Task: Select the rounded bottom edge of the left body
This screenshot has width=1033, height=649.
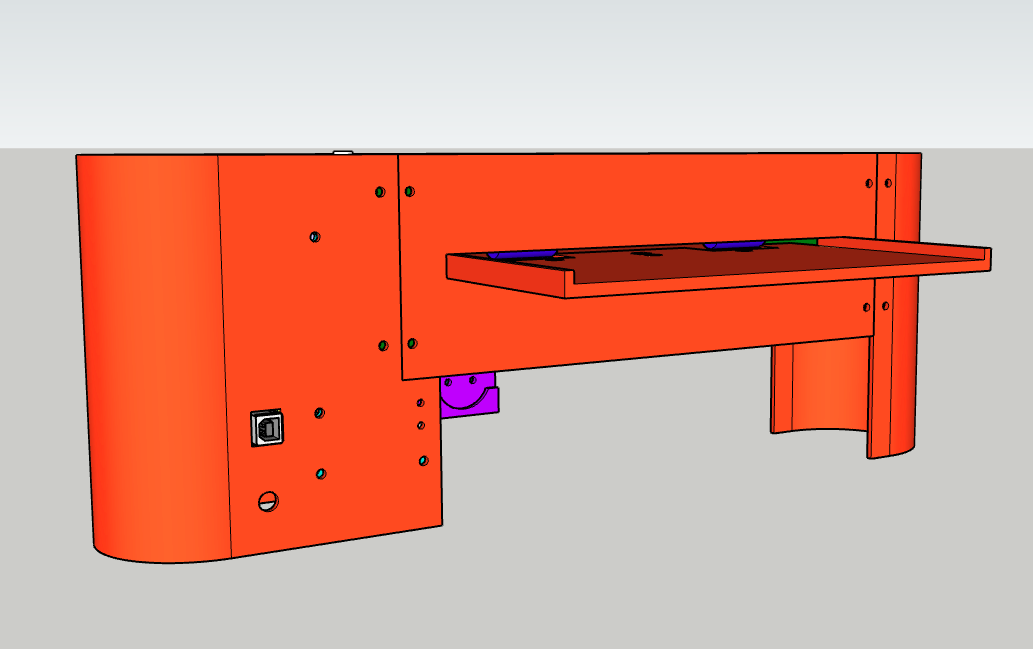Action: tap(160, 557)
